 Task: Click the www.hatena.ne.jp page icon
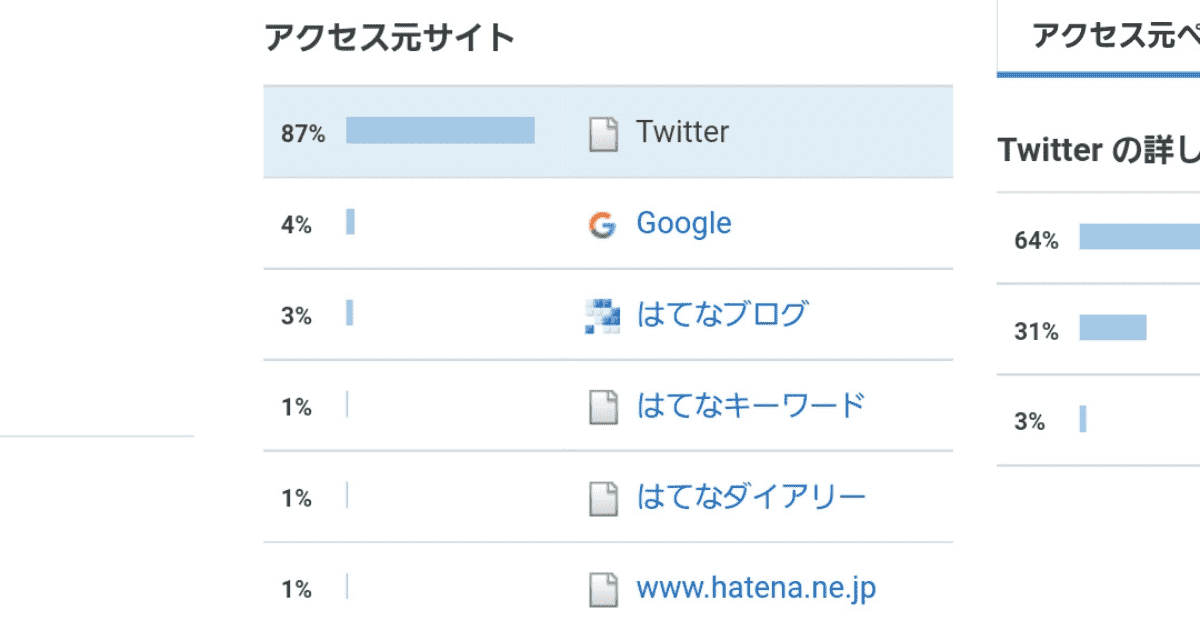click(602, 589)
